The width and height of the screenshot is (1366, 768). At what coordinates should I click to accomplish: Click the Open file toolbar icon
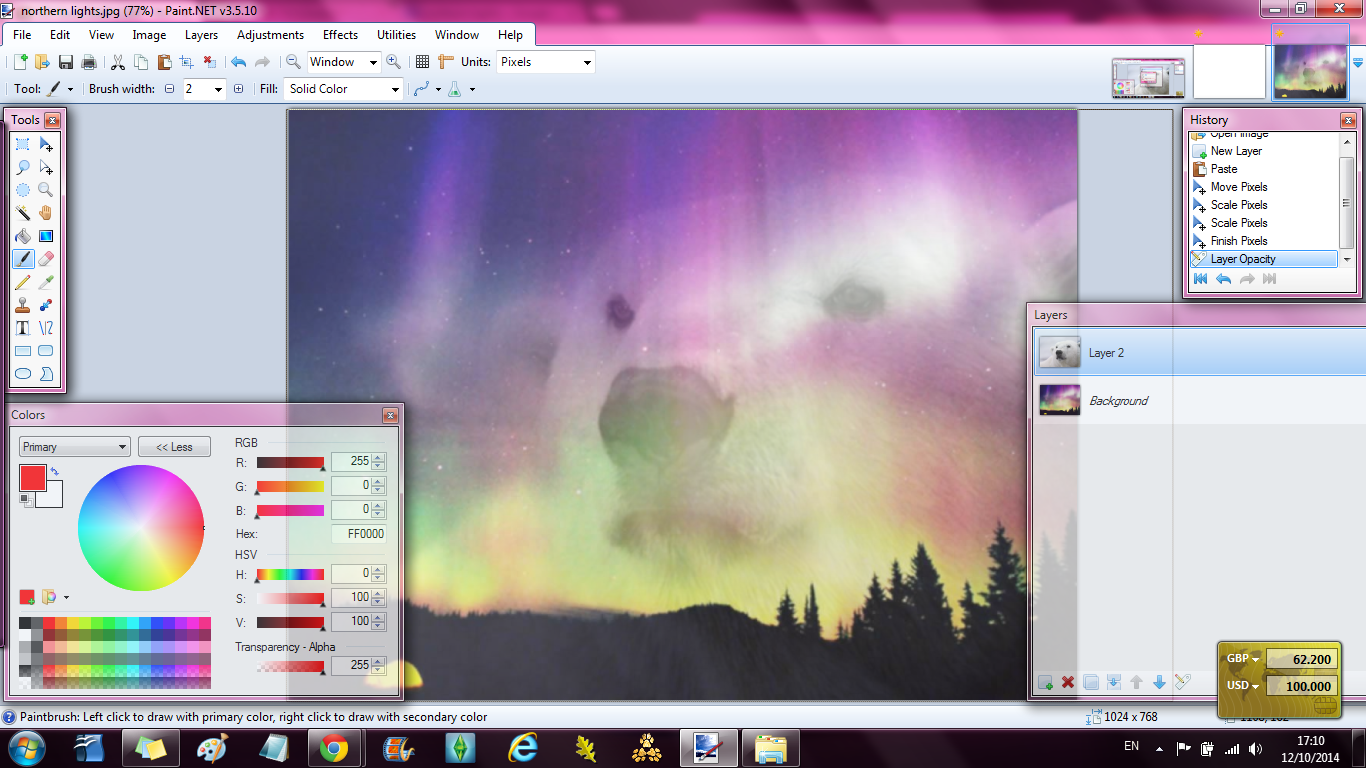[42, 62]
